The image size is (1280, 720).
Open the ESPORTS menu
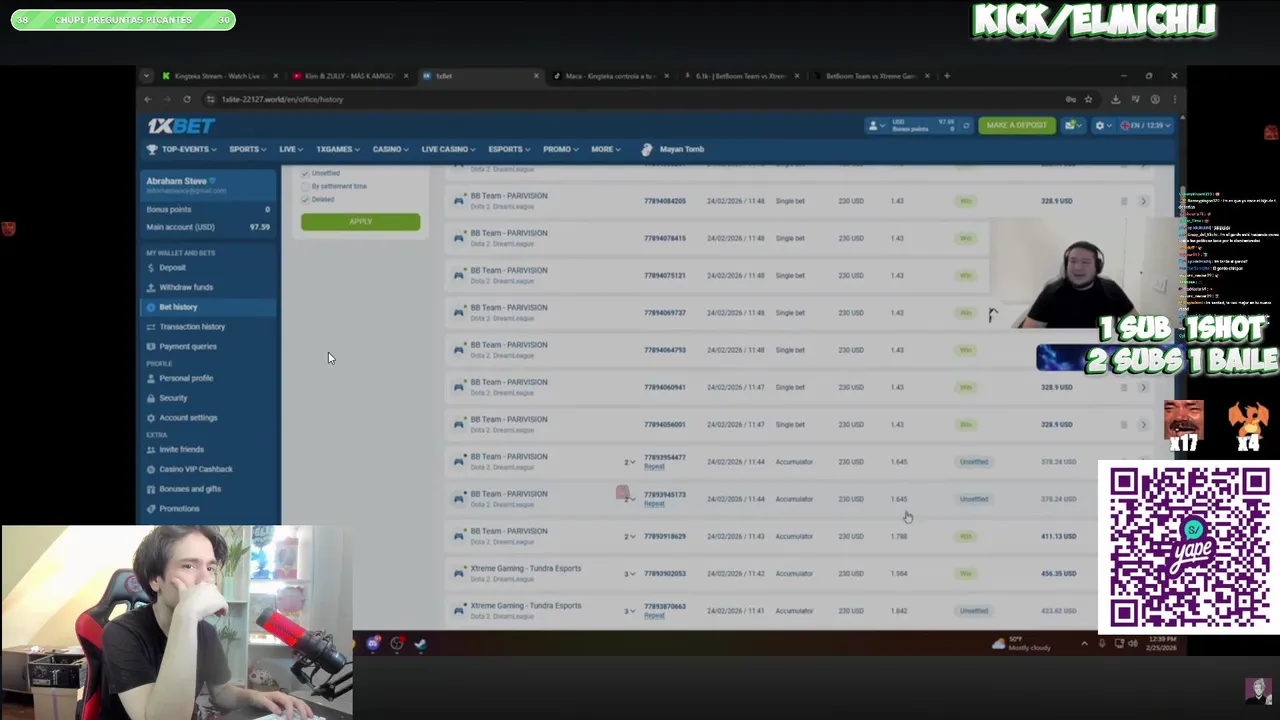[509, 149]
